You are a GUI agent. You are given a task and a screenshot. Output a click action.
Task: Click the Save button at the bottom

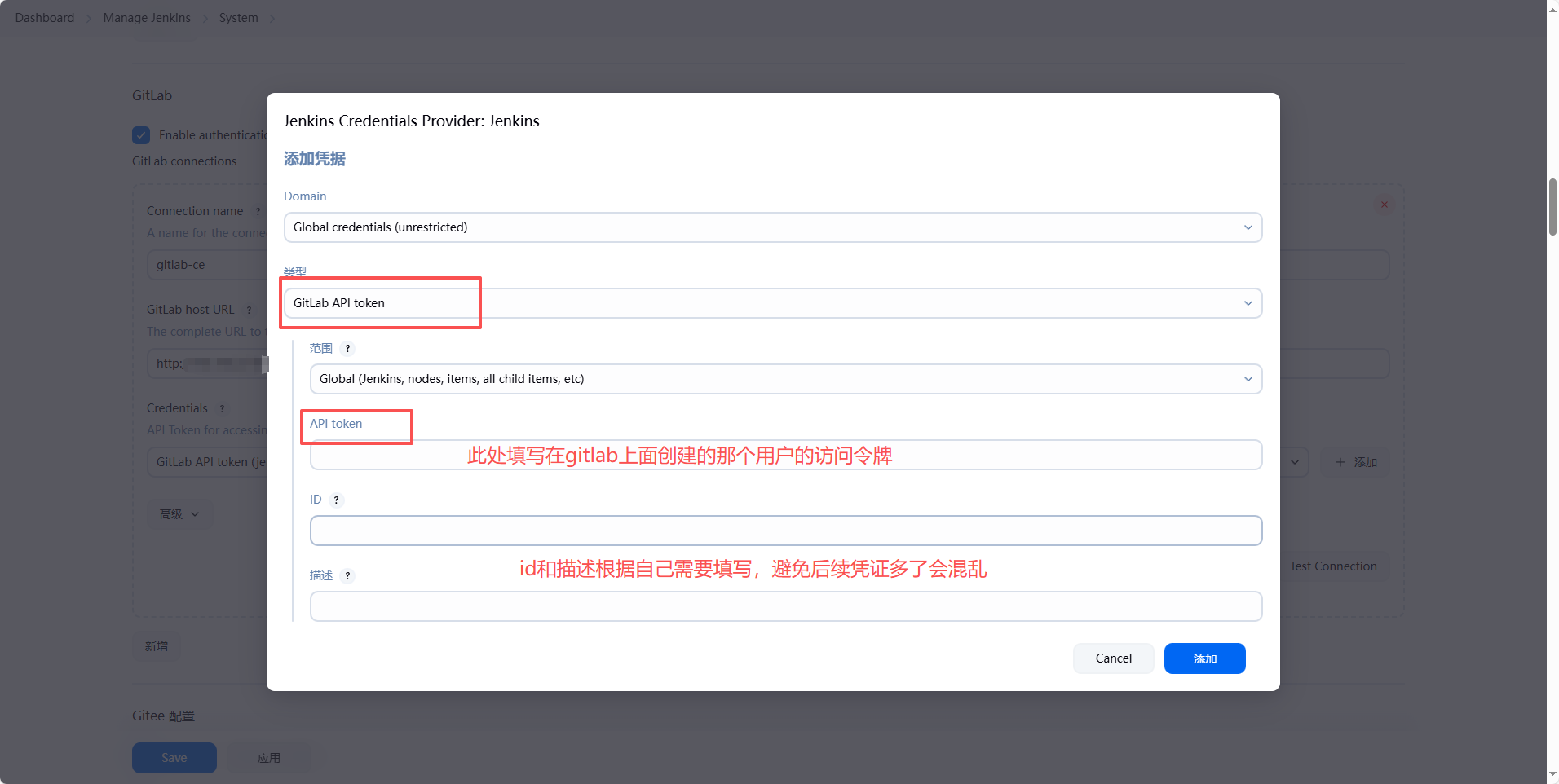click(x=174, y=758)
